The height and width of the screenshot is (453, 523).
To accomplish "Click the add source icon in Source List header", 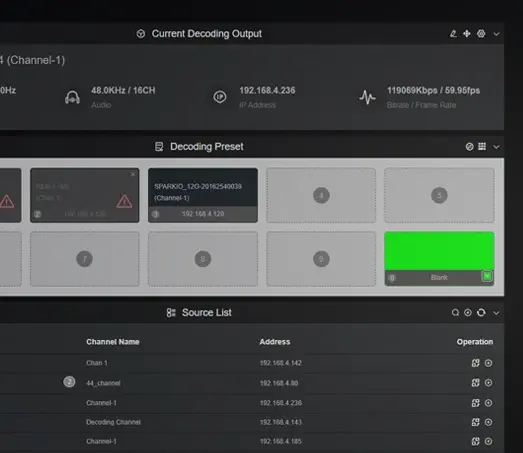I will click(468, 313).
